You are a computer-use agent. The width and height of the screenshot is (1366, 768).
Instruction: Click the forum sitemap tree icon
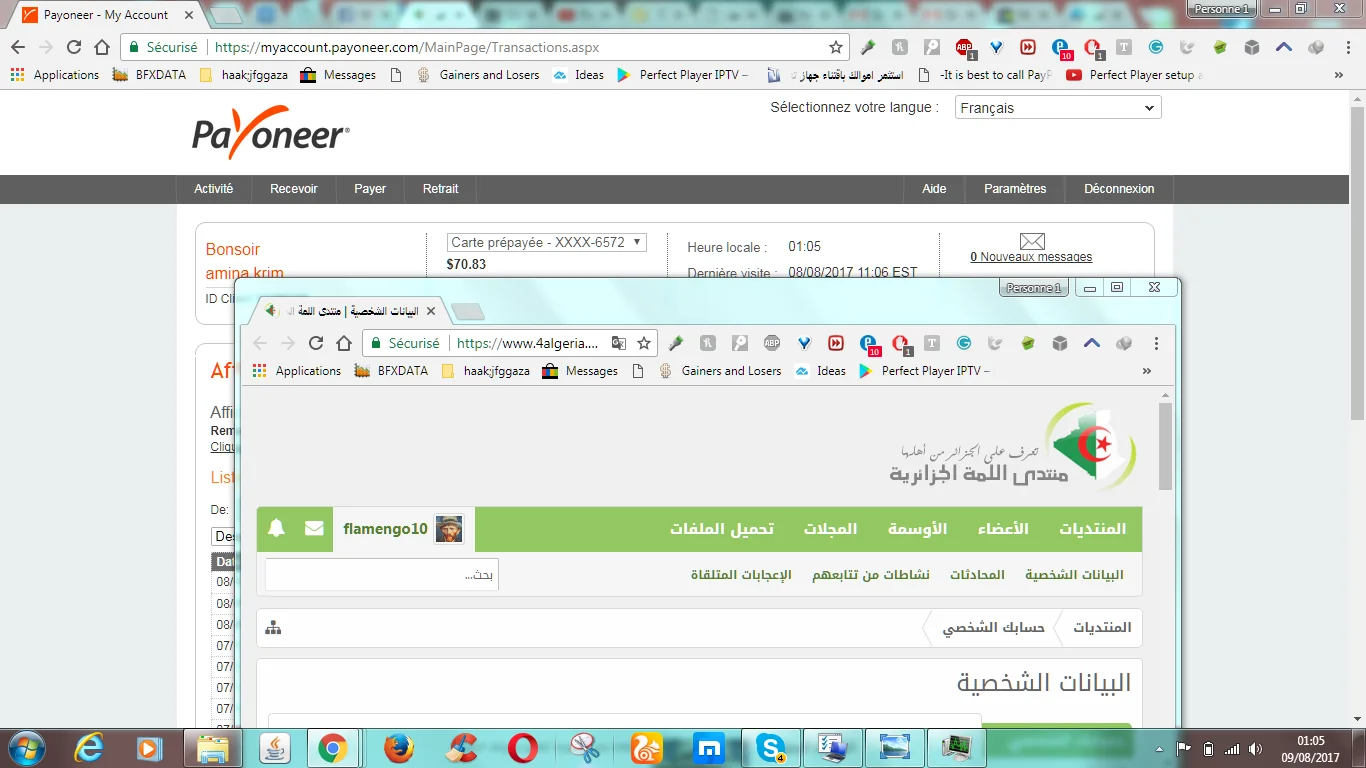273,628
